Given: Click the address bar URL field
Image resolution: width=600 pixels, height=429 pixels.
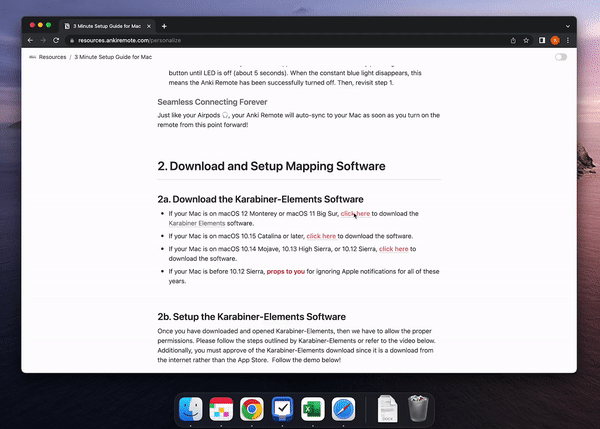Looking at the screenshot, I should [x=291, y=40].
